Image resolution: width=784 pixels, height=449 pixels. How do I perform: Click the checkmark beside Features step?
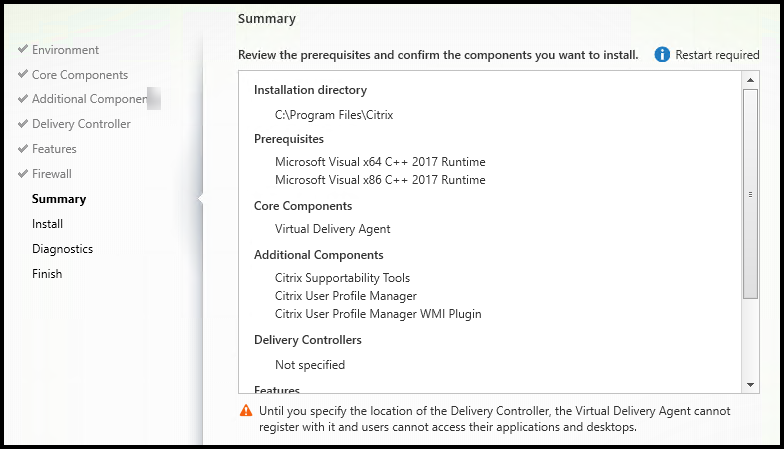pyautogui.click(x=23, y=149)
